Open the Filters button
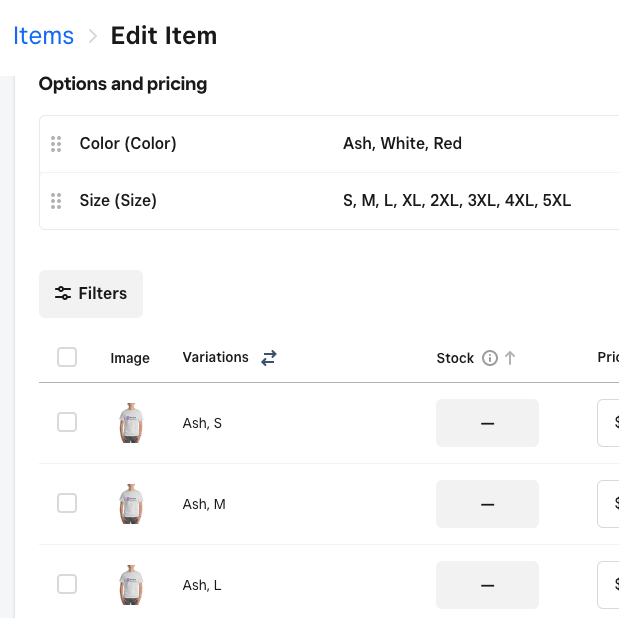Viewport: 619px width, 618px height. [91, 294]
